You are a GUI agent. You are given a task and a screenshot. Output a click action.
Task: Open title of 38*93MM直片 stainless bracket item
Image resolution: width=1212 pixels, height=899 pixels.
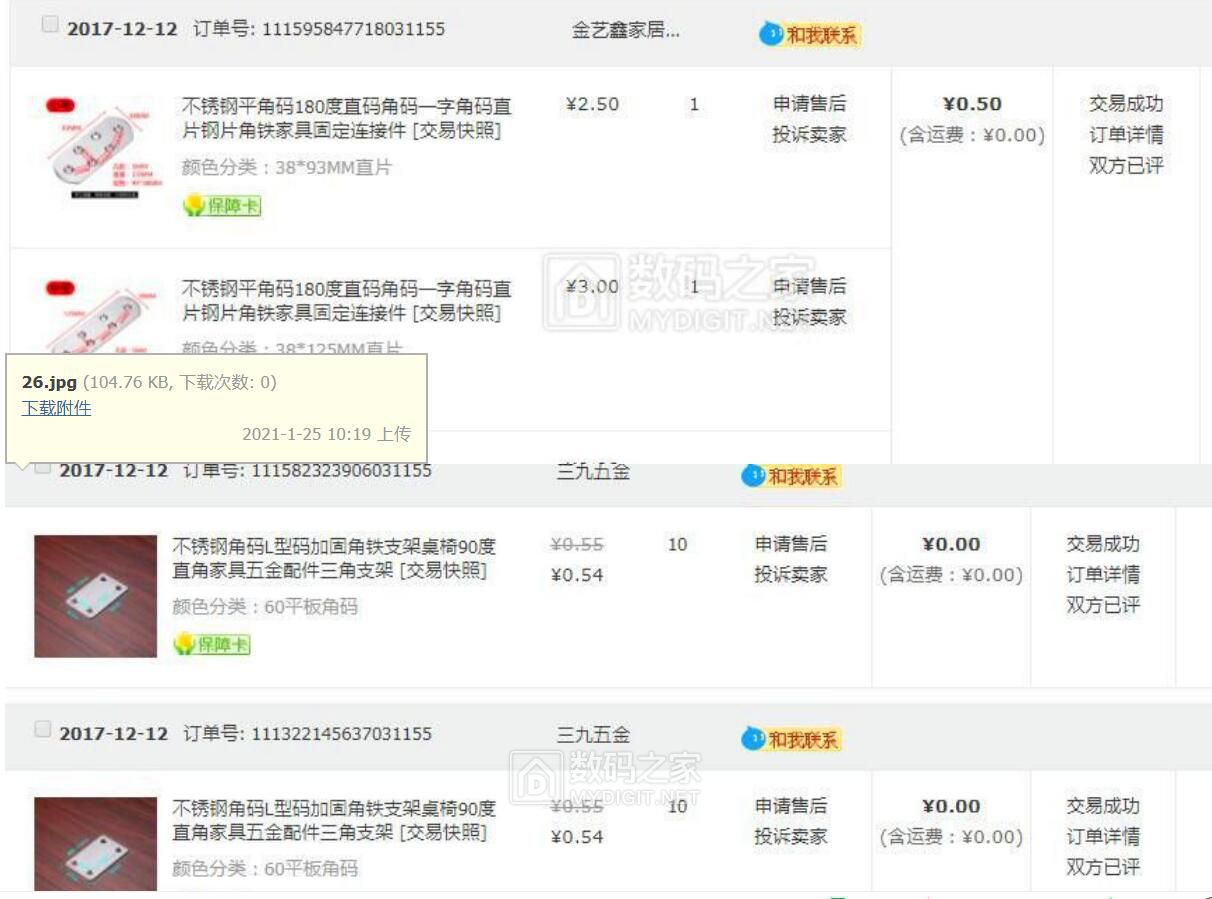346,118
